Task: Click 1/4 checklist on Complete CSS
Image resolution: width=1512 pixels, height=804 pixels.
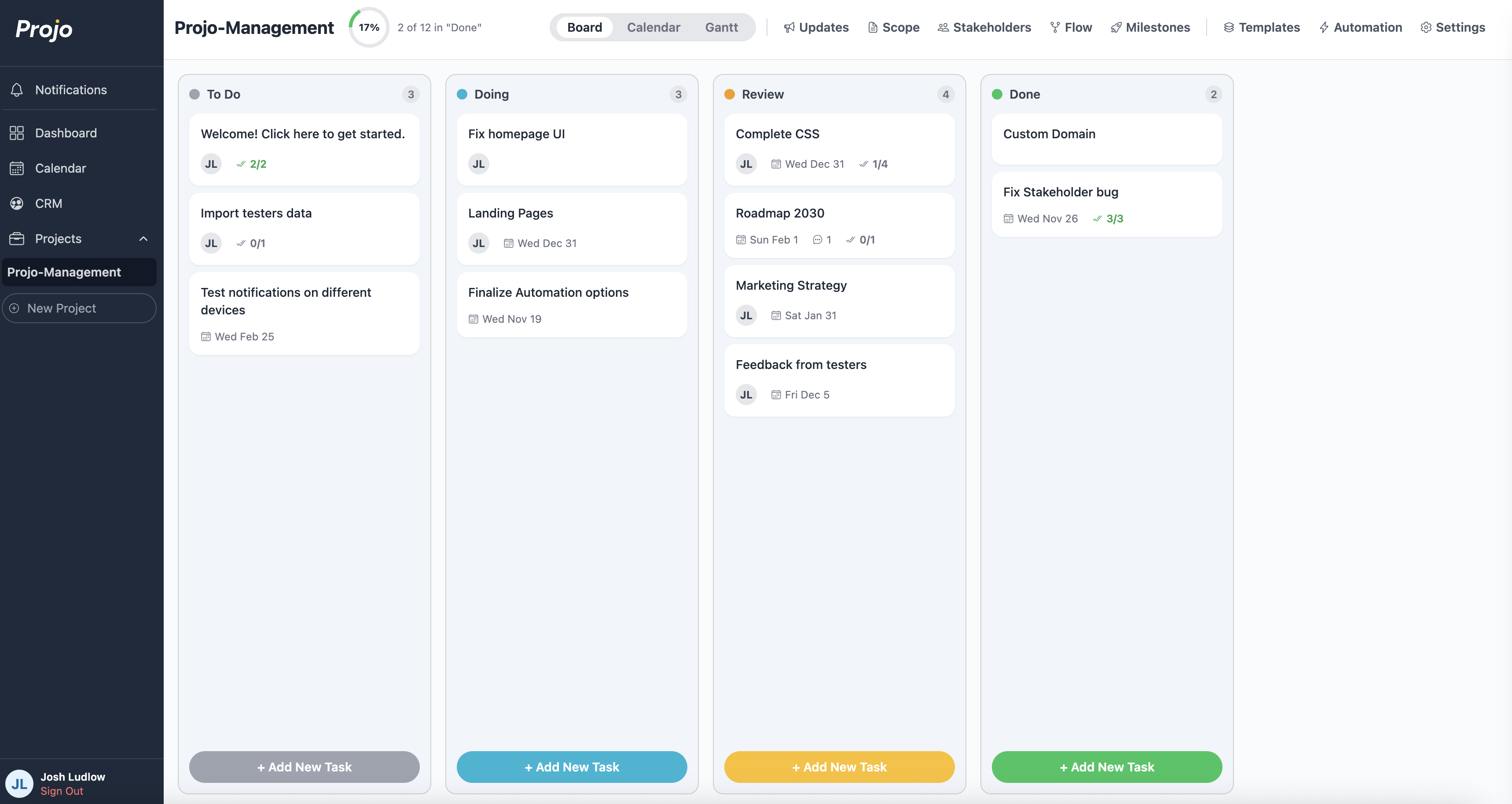Action: (873, 164)
